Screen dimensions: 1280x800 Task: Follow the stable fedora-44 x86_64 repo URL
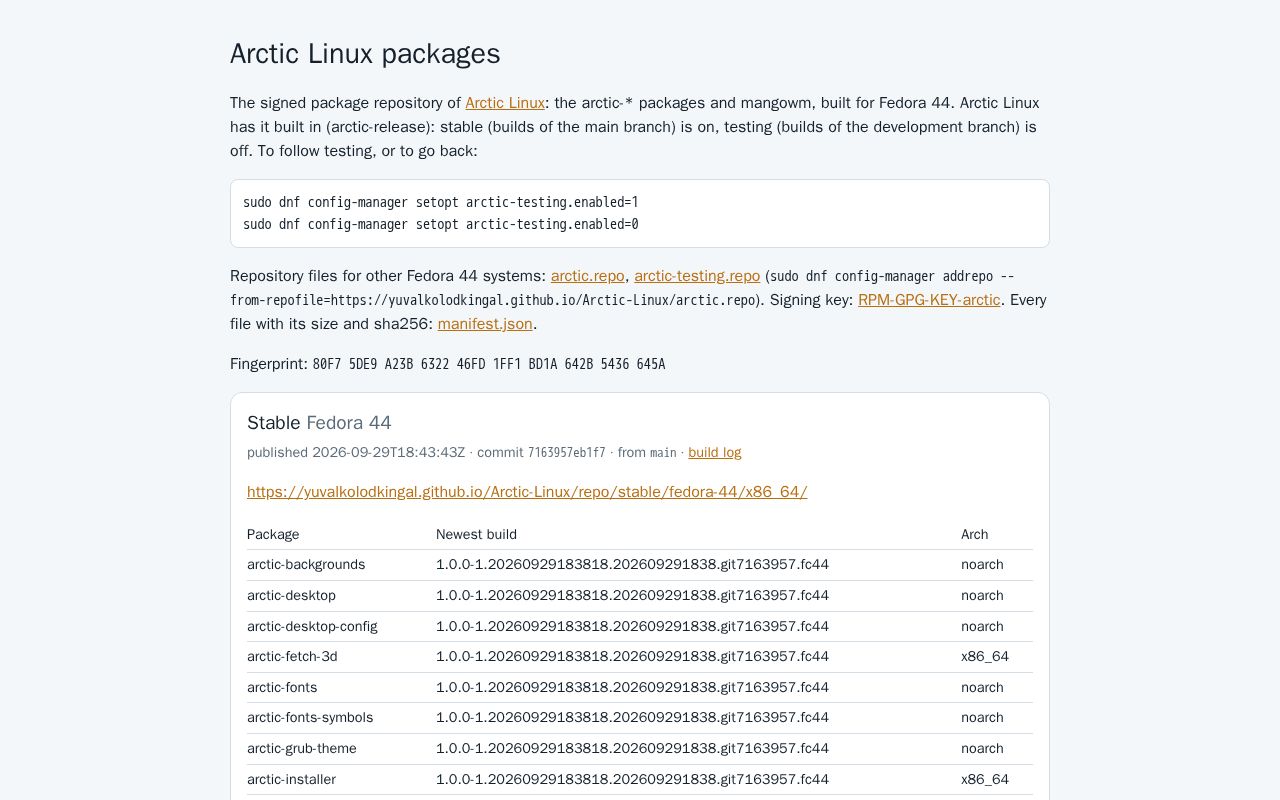pyautogui.click(x=527, y=492)
